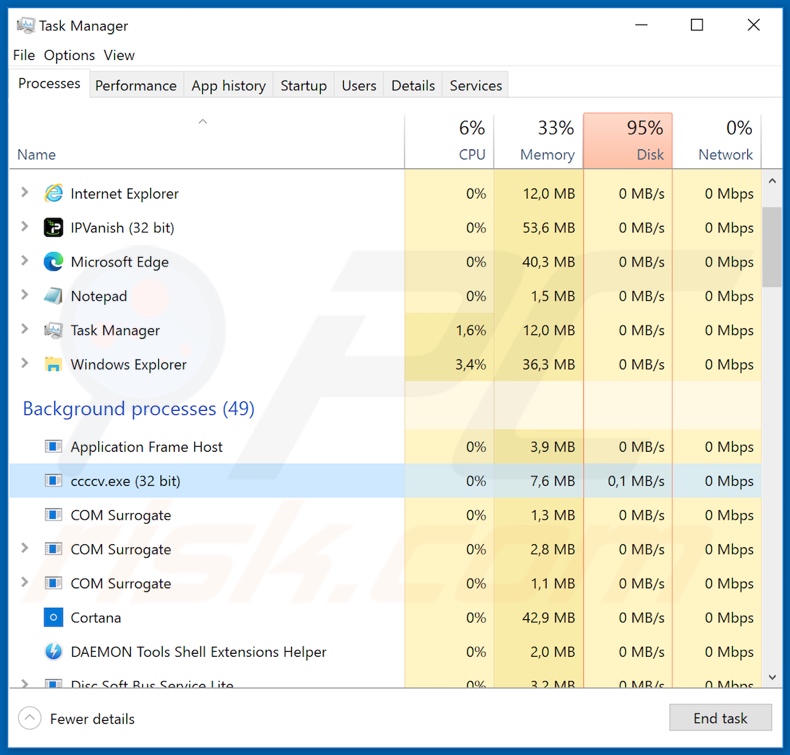The height and width of the screenshot is (755, 790).
Task: Switch to the Startup tab
Action: [x=303, y=86]
